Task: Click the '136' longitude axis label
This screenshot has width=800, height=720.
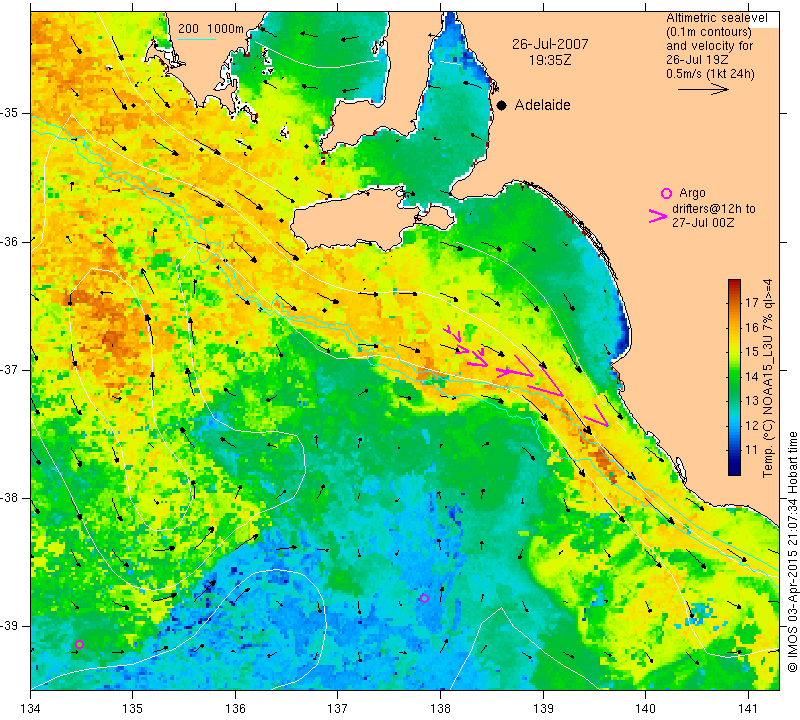Action: click(235, 709)
